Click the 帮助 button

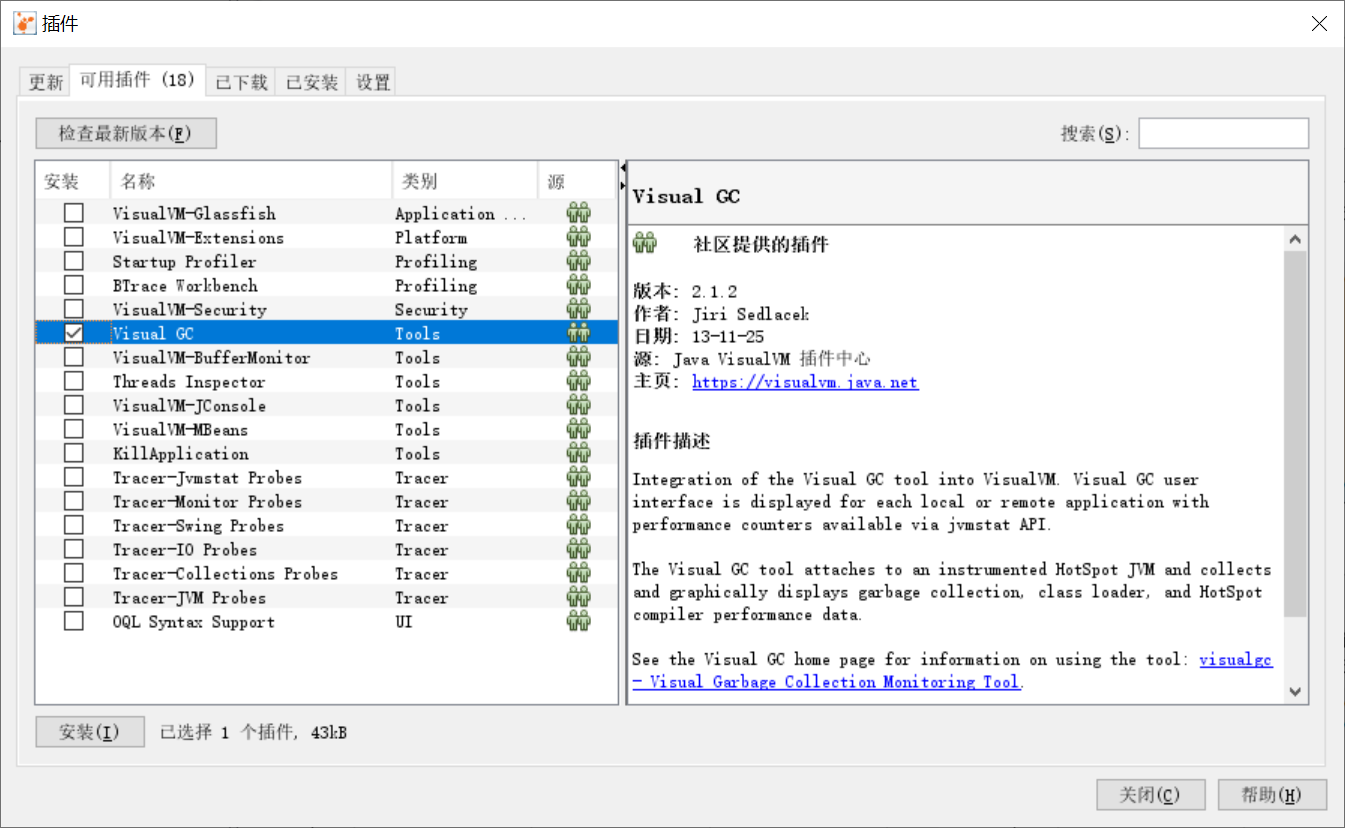click(1272, 795)
